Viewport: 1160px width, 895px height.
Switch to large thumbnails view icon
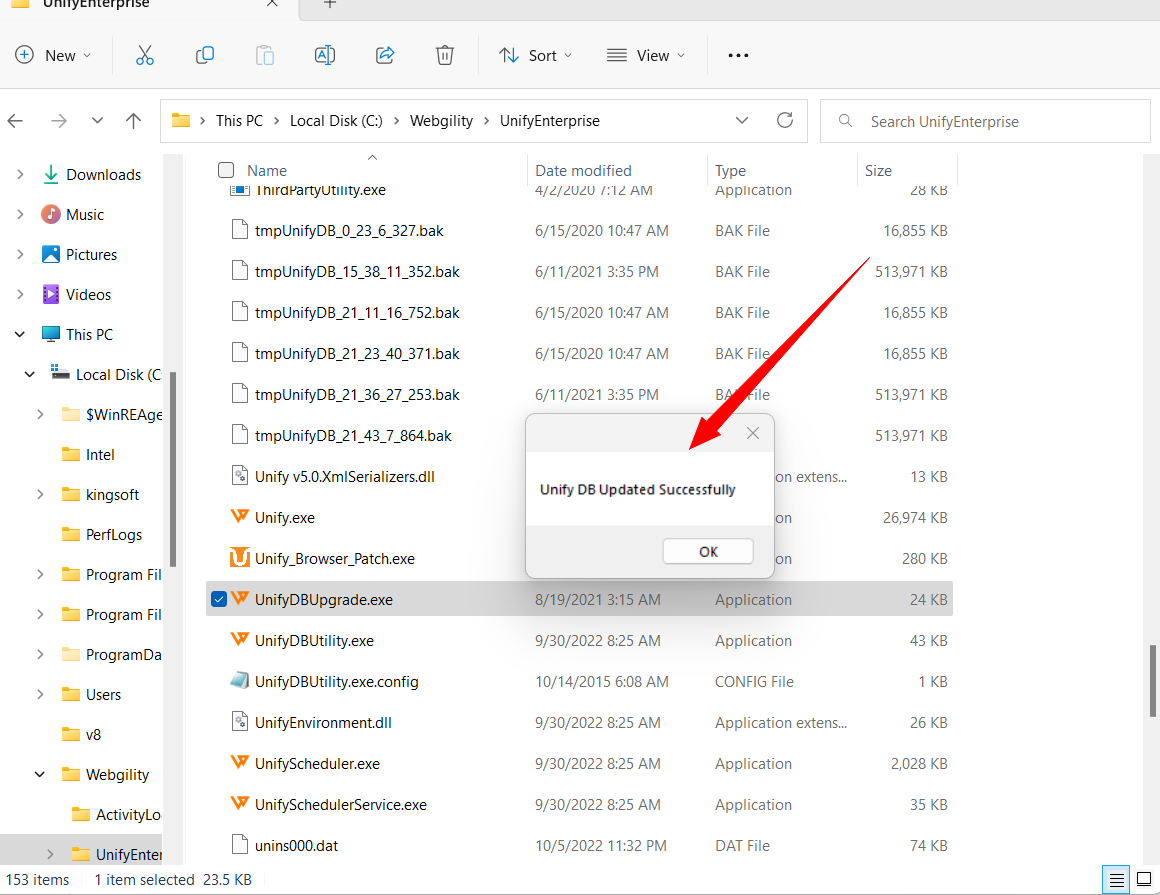tap(1144, 879)
